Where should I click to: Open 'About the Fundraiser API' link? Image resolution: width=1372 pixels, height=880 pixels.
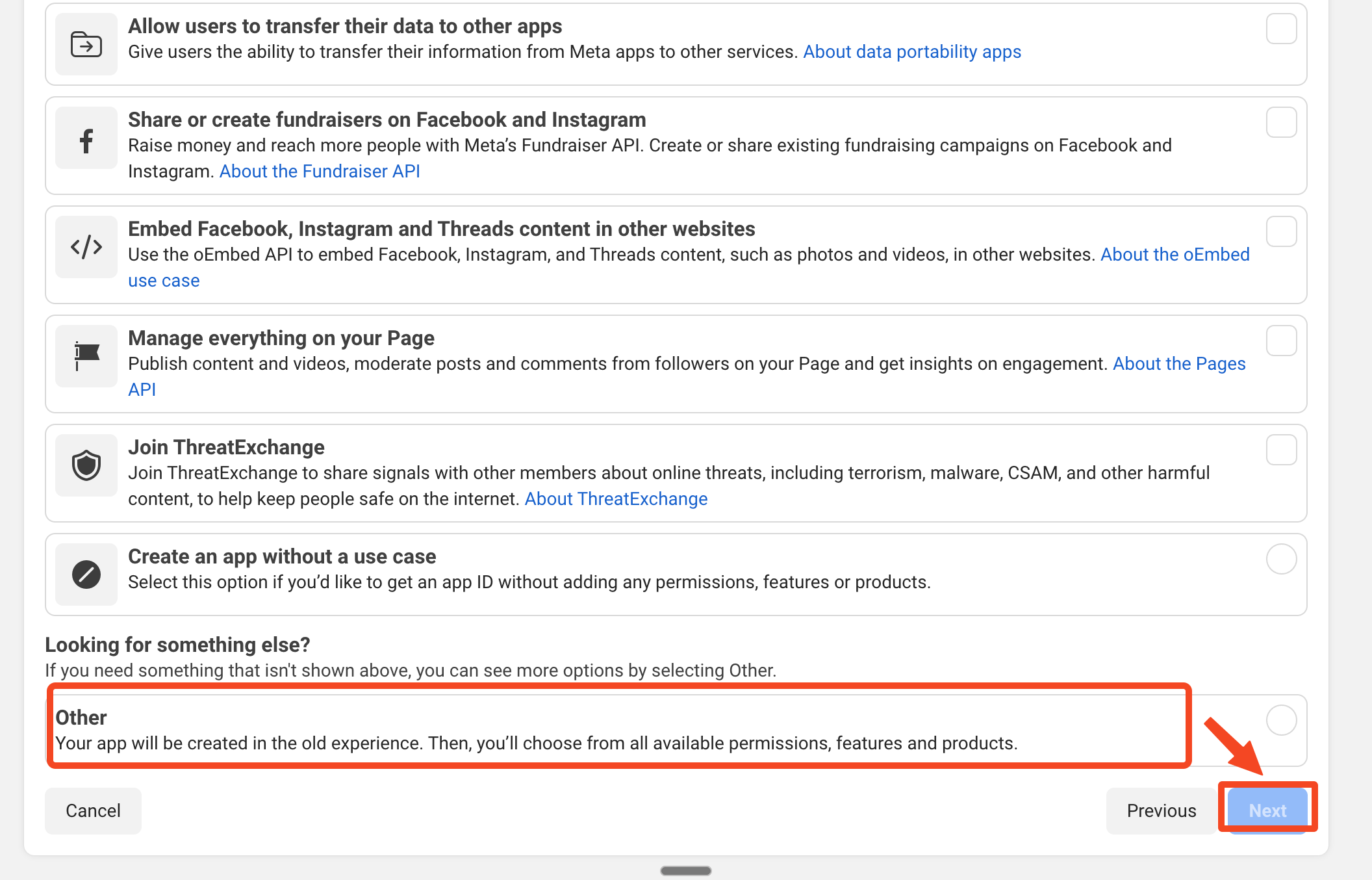pos(320,172)
